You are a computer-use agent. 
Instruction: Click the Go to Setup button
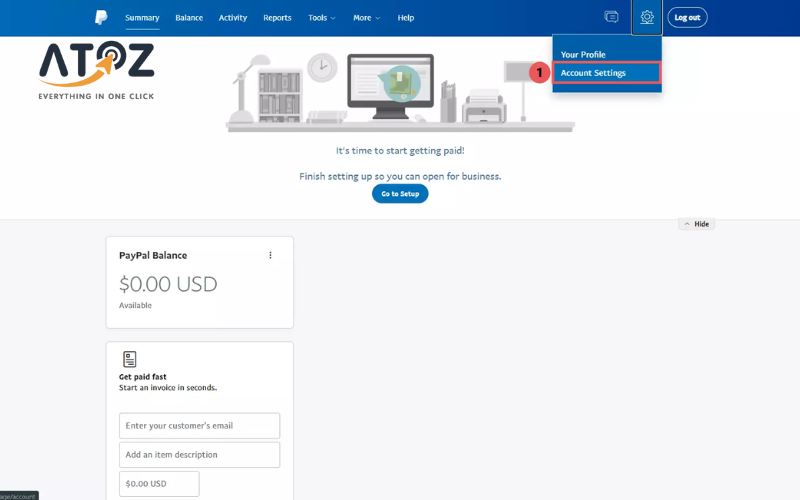(x=400, y=194)
